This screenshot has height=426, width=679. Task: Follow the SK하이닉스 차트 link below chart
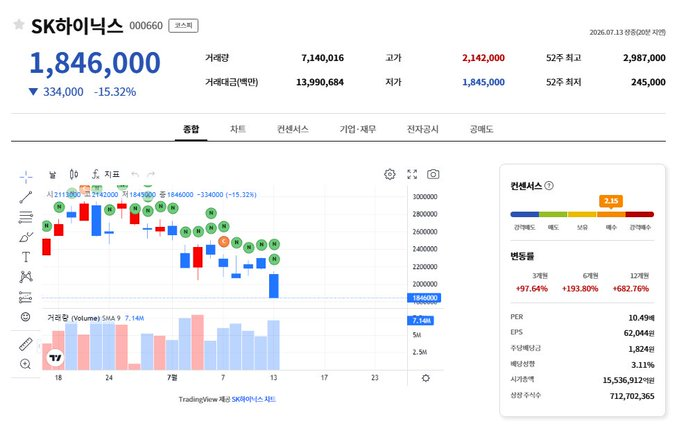(x=253, y=399)
